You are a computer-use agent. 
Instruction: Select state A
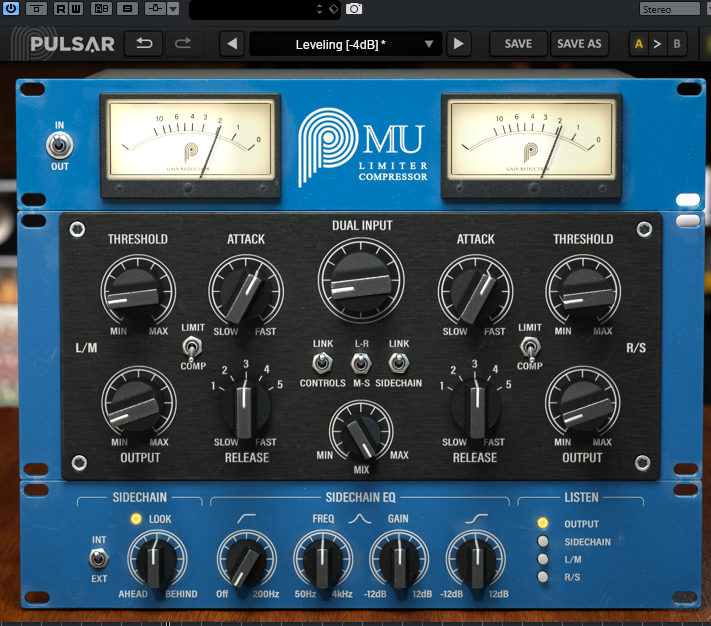[638, 44]
